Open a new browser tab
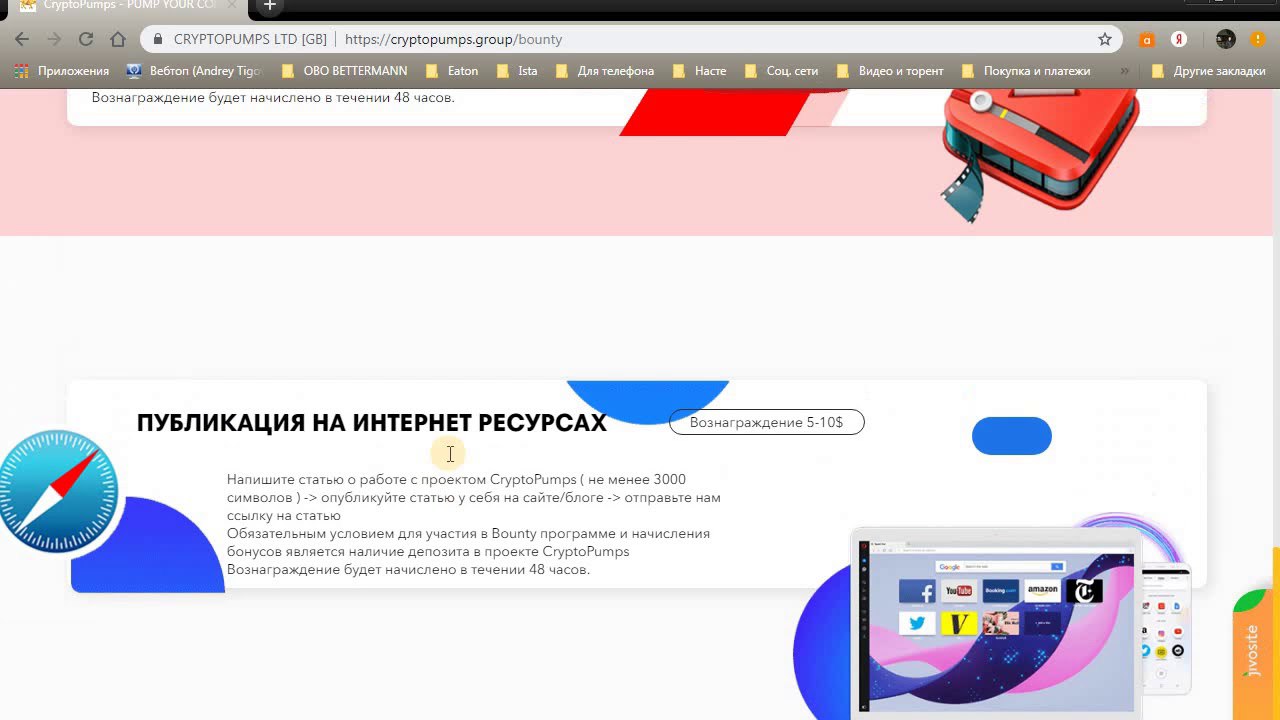 (x=269, y=5)
